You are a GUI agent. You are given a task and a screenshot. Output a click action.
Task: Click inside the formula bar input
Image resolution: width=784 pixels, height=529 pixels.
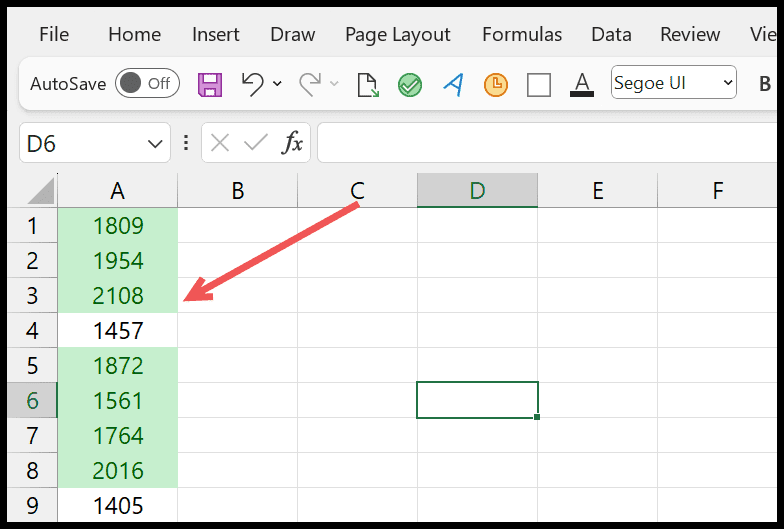click(x=547, y=143)
